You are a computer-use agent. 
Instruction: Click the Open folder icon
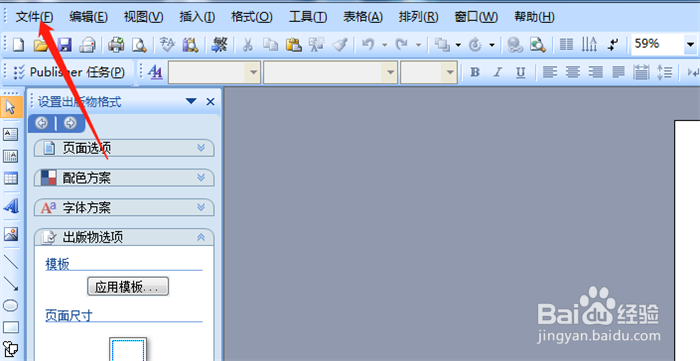(x=41, y=45)
